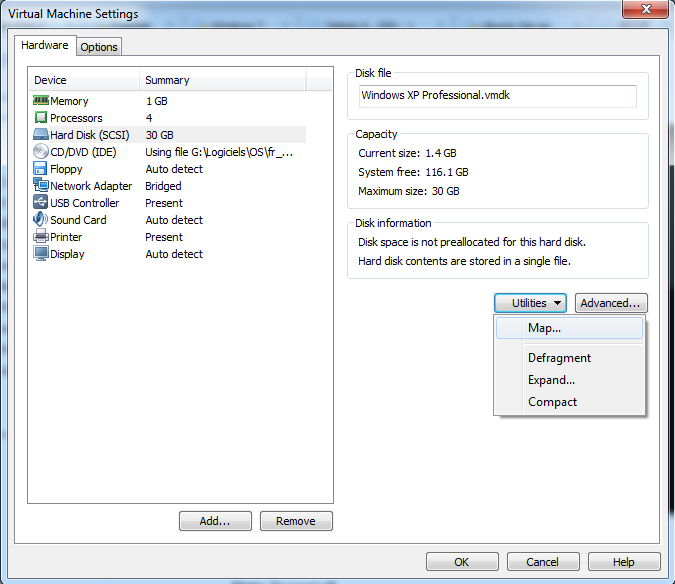This screenshot has height=584, width=675.
Task: Click the '1 GB' memory summary value
Action: 157,101
